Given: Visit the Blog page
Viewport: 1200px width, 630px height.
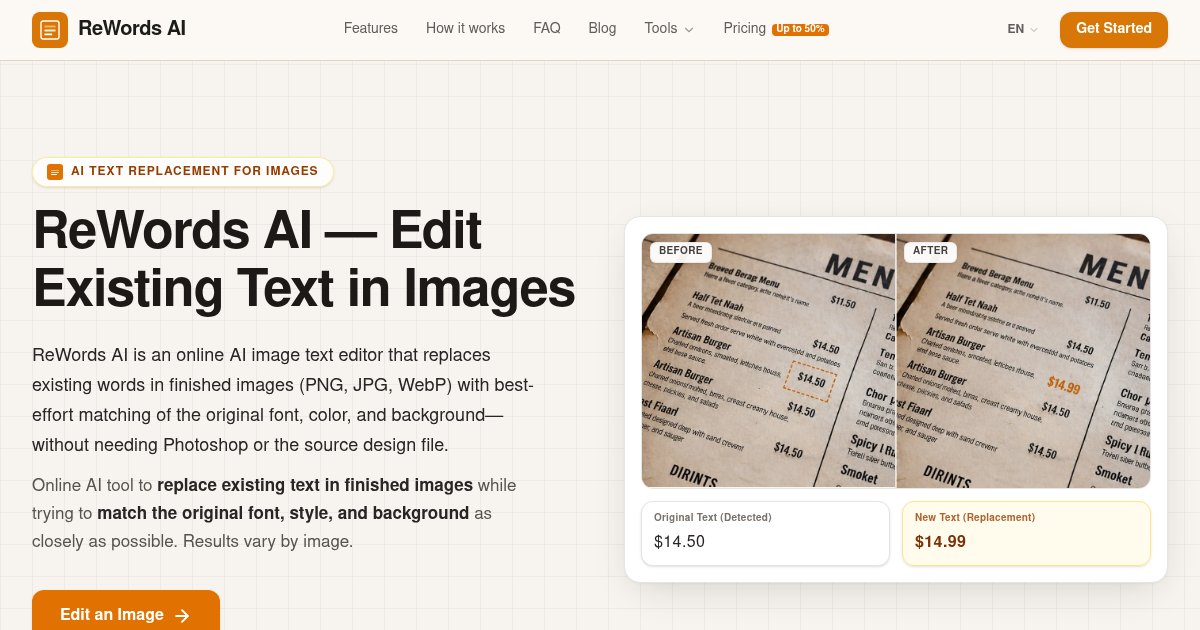Looking at the screenshot, I should (602, 29).
